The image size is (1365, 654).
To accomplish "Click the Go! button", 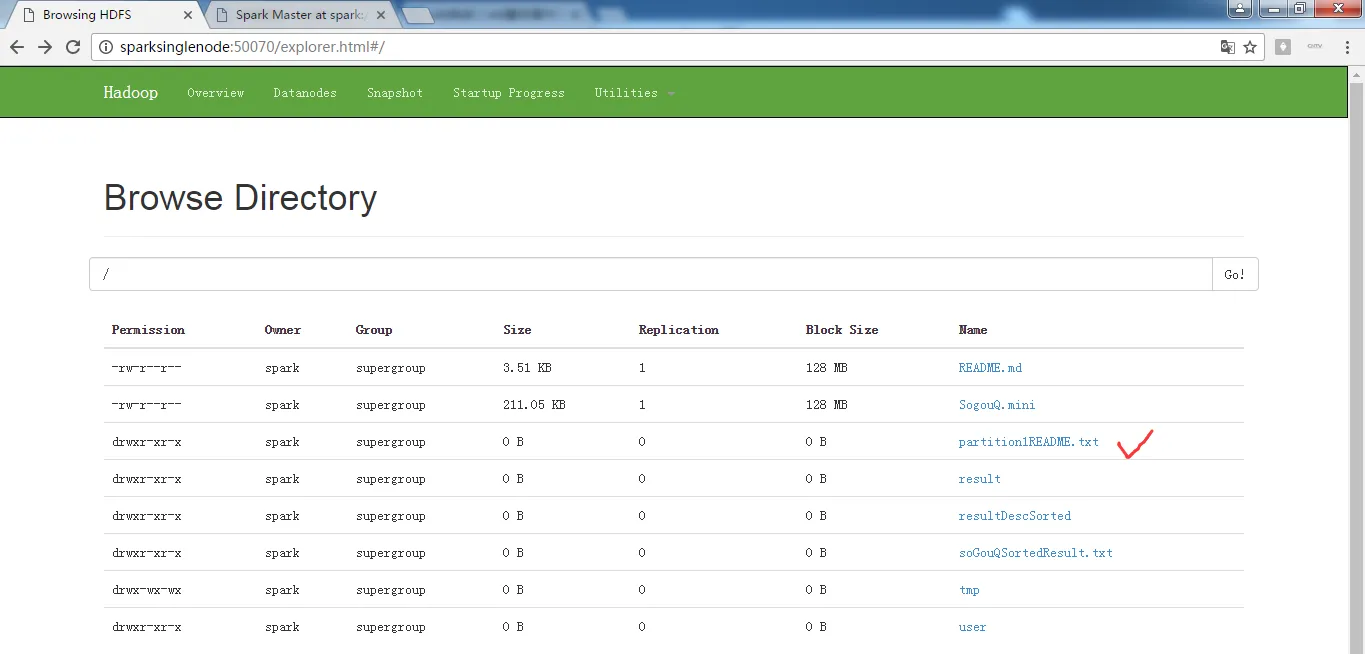I will point(1235,274).
